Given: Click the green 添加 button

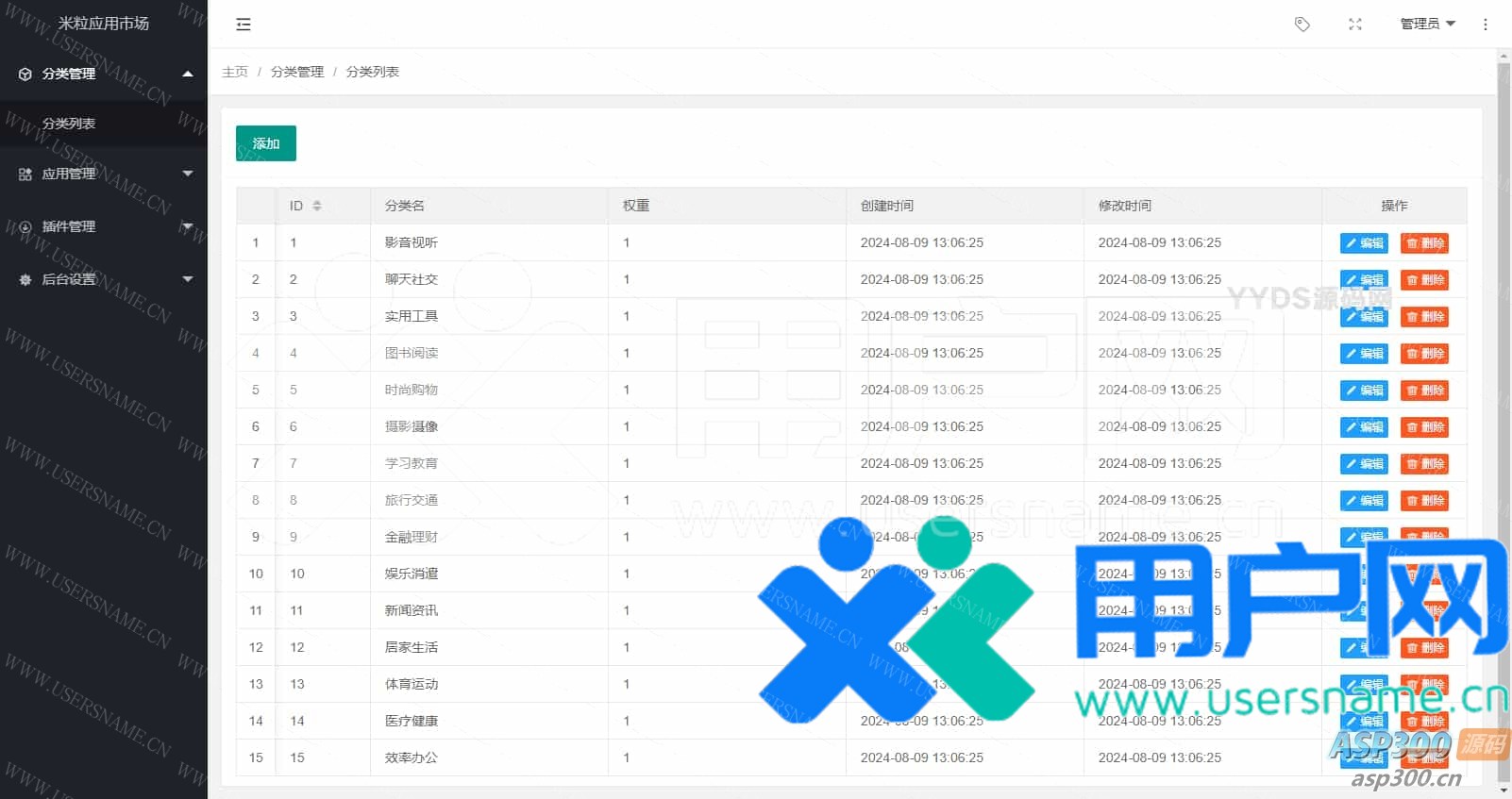Looking at the screenshot, I should pyautogui.click(x=265, y=143).
